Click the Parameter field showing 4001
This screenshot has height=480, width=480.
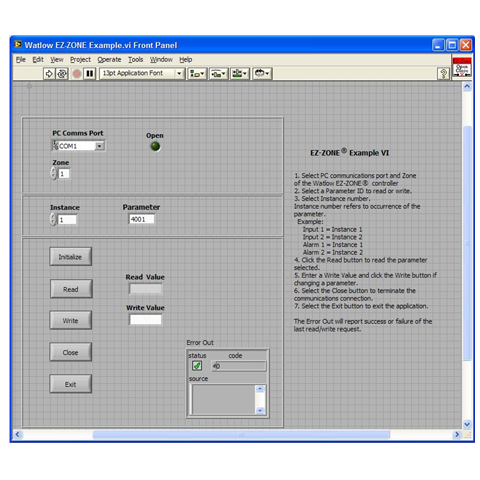[x=142, y=219]
